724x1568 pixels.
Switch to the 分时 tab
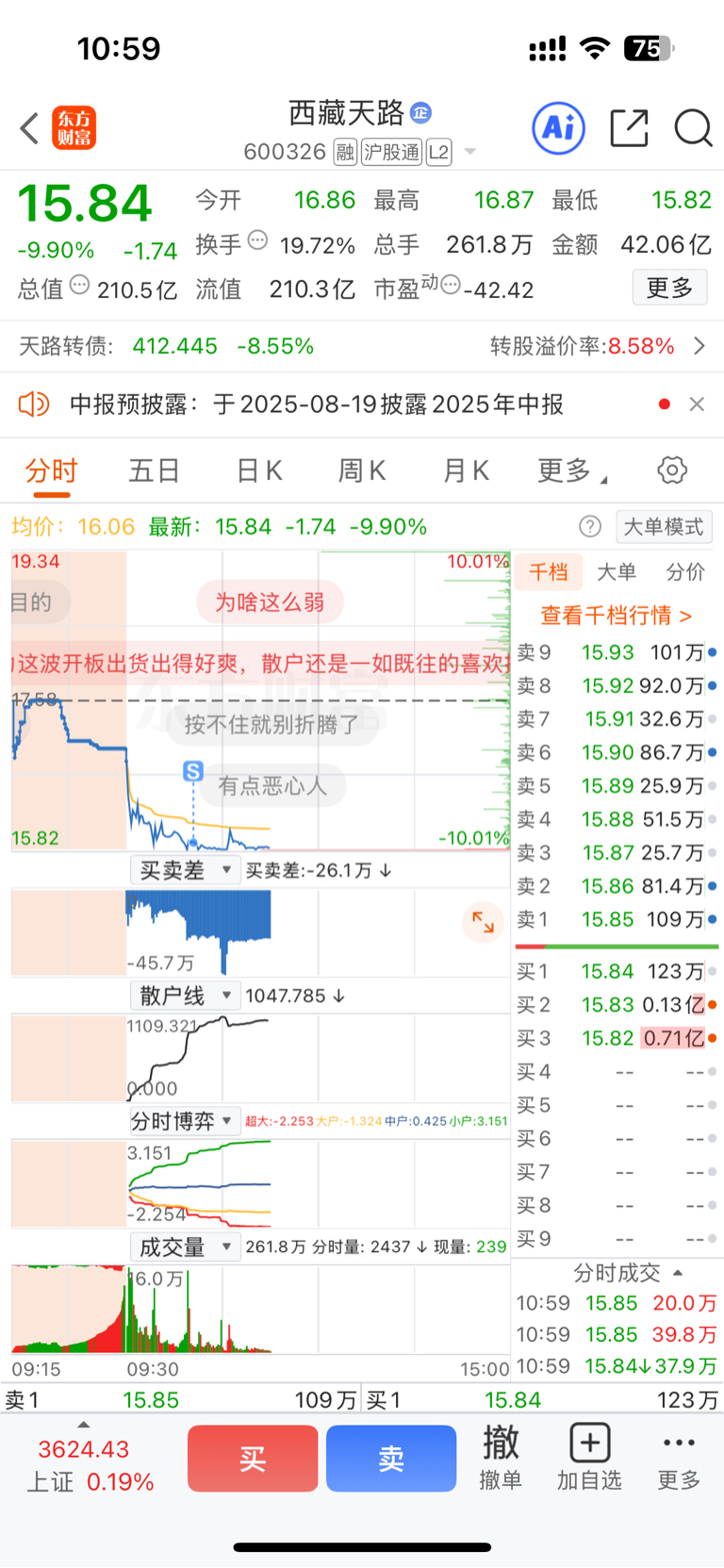coord(51,470)
